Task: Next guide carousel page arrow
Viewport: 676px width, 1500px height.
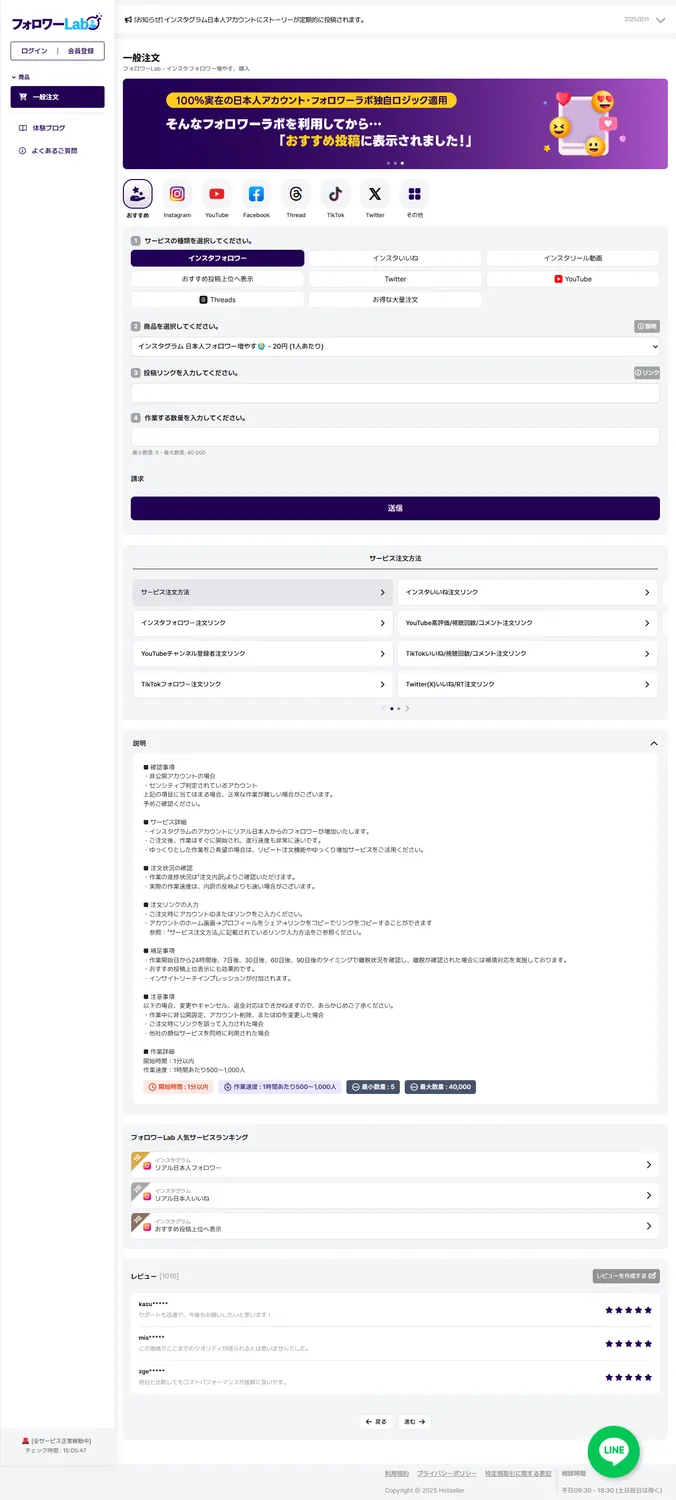Action: coord(407,709)
